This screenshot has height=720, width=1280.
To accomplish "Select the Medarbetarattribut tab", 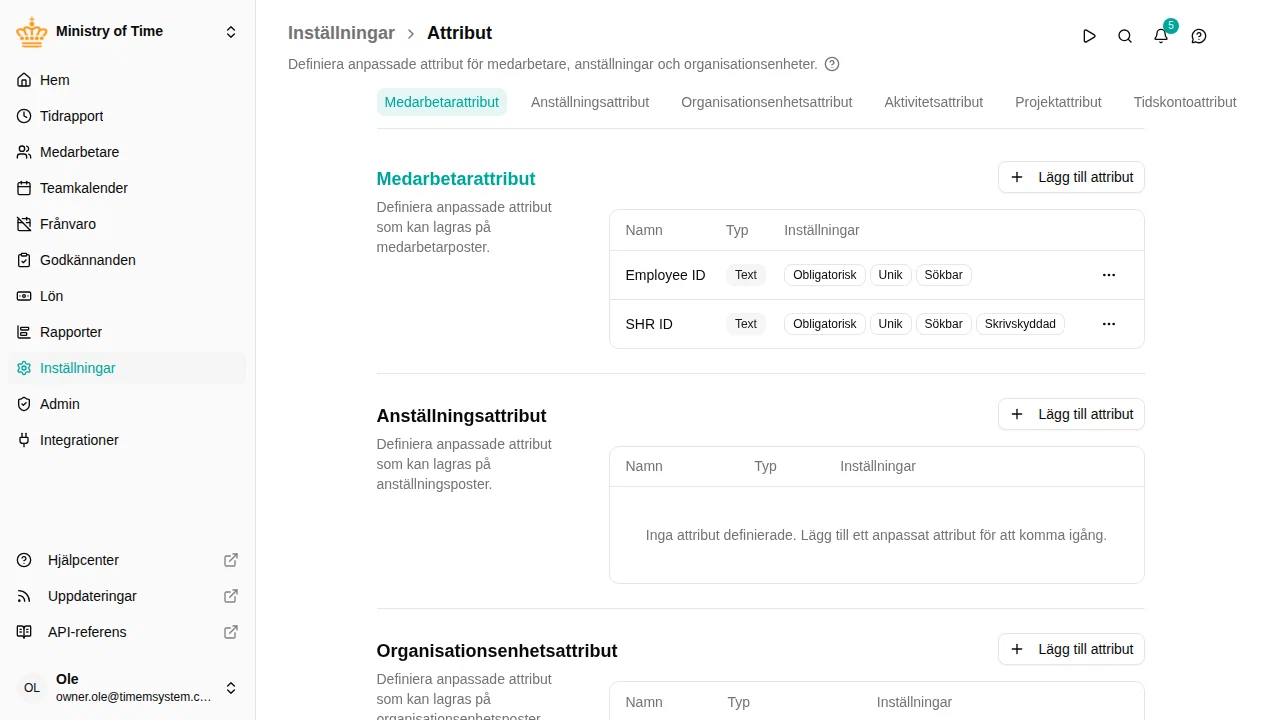I will (442, 102).
